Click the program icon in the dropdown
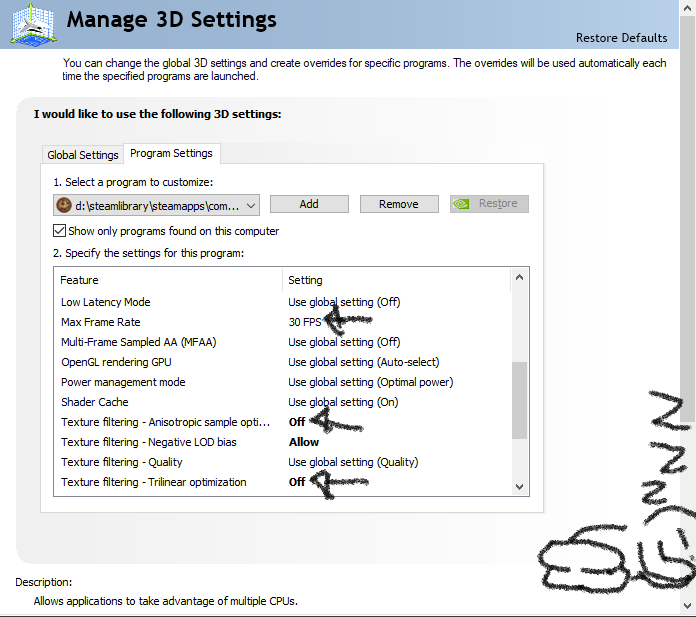Image resolution: width=696 pixels, height=617 pixels. [x=64, y=204]
